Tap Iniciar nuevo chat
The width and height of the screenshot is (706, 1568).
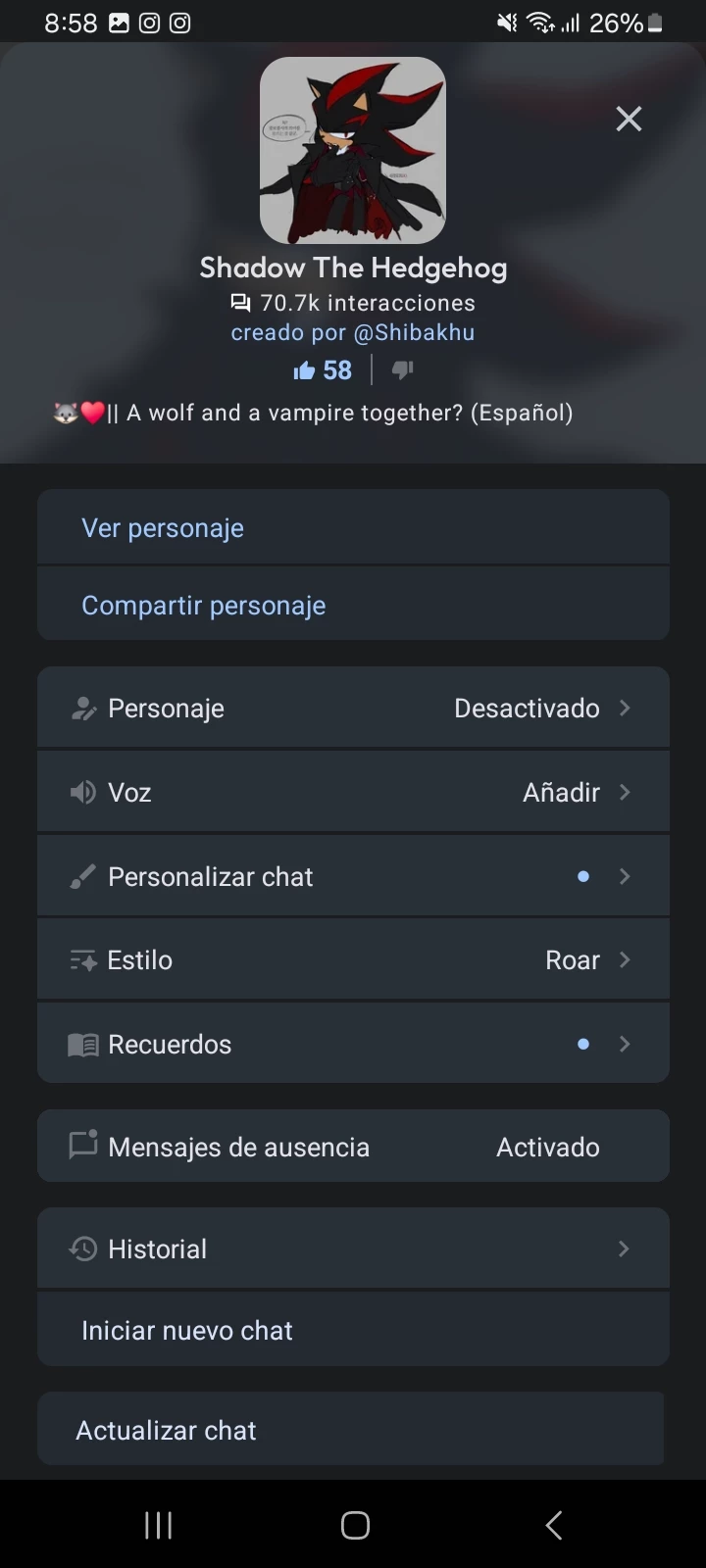[x=187, y=1330]
